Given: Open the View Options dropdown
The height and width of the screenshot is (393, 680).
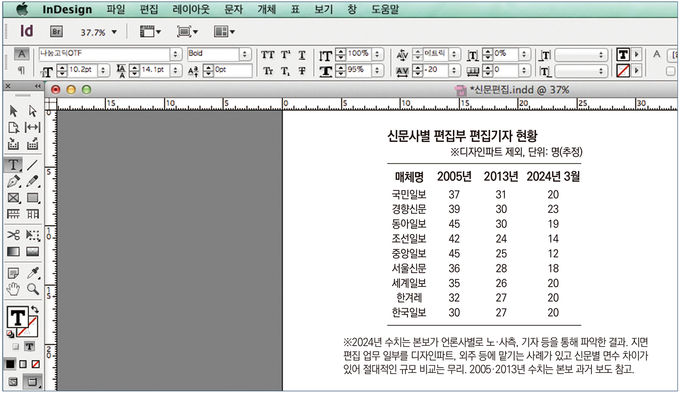Looking at the screenshot, I should coord(150,32).
